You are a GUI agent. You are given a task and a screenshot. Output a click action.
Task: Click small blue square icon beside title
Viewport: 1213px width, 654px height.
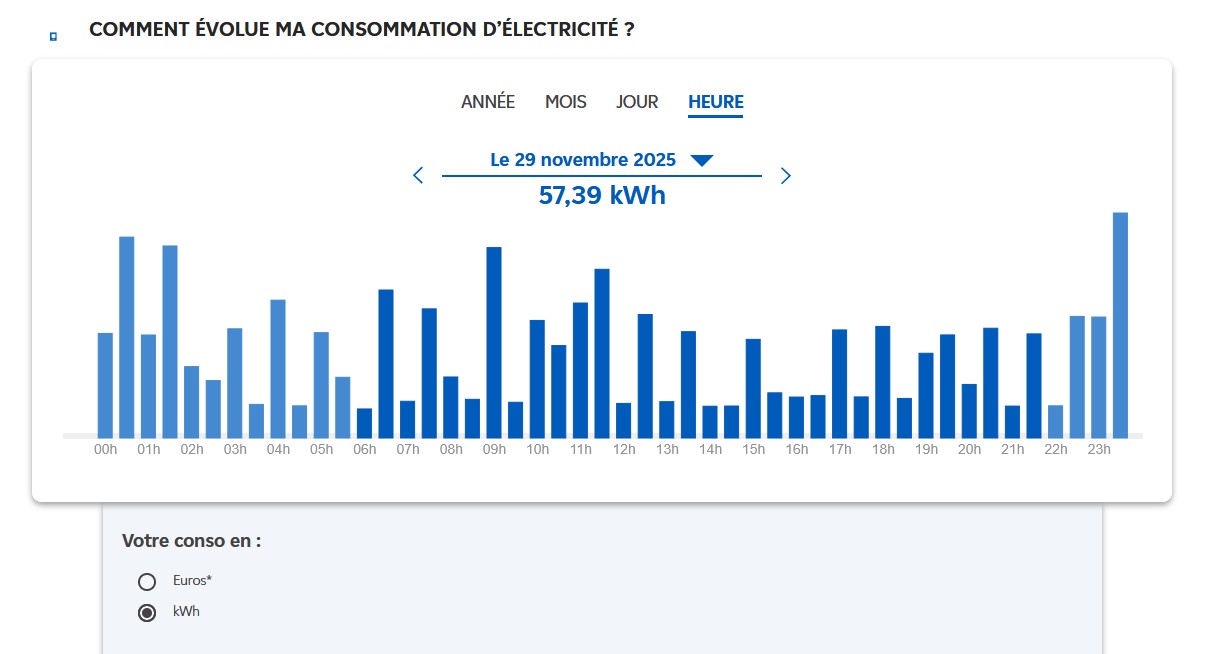click(53, 36)
